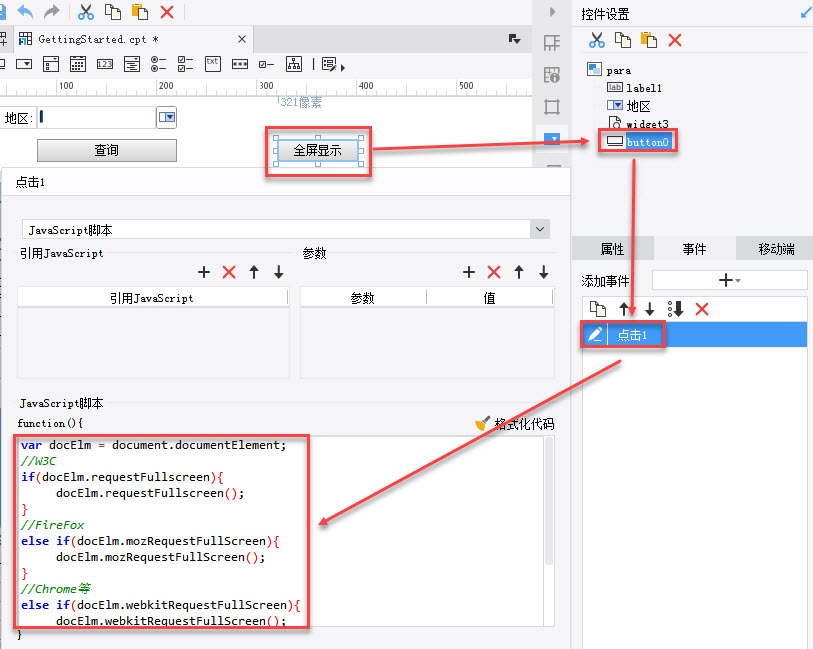Click the copy icon in main toolbar
This screenshot has height=649, width=813.
pos(113,11)
